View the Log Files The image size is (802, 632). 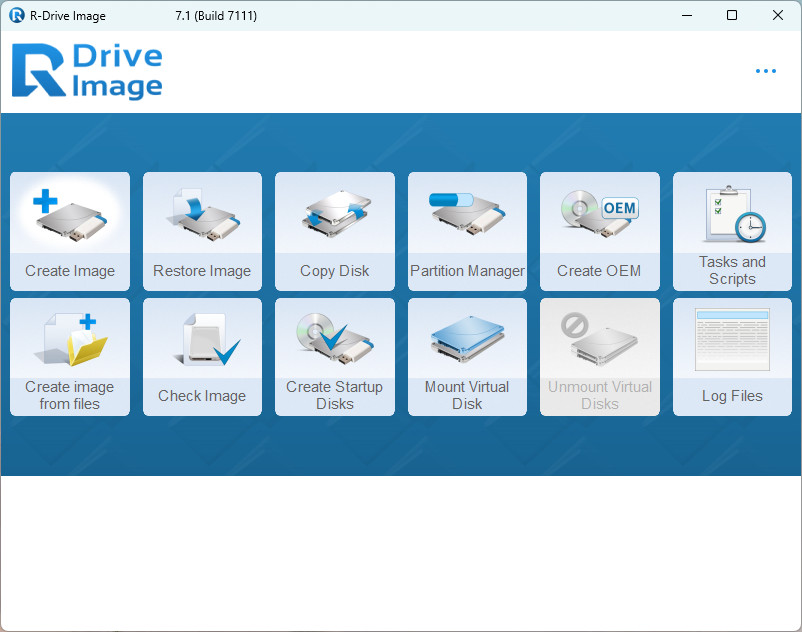click(732, 357)
